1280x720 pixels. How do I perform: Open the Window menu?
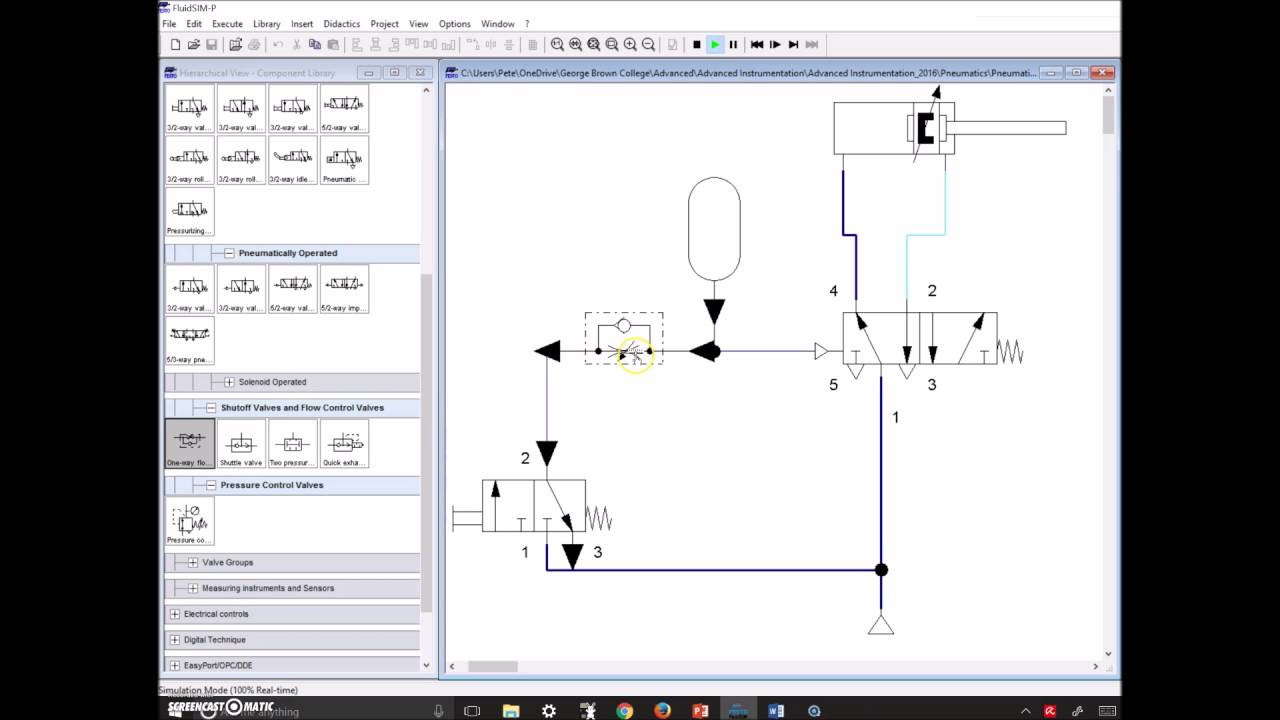pyautogui.click(x=498, y=24)
